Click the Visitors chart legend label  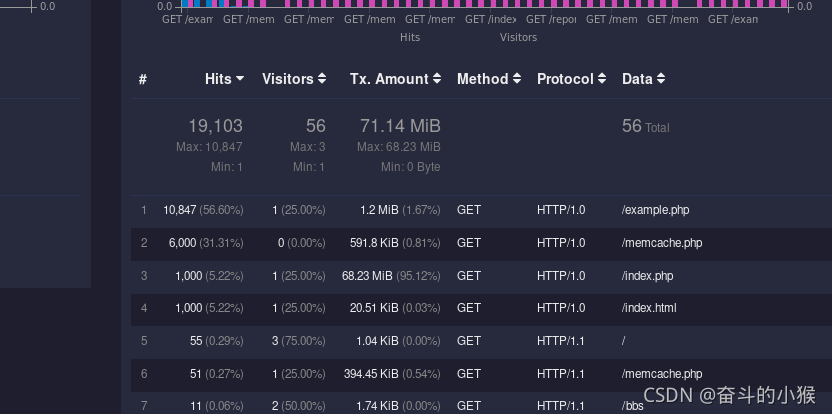tap(518, 37)
